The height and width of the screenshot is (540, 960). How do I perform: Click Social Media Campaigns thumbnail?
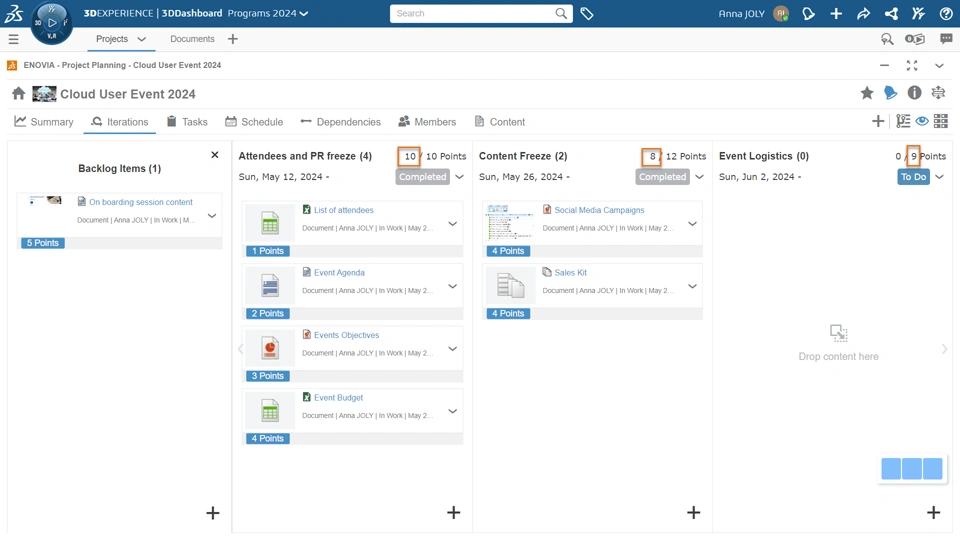coord(510,222)
